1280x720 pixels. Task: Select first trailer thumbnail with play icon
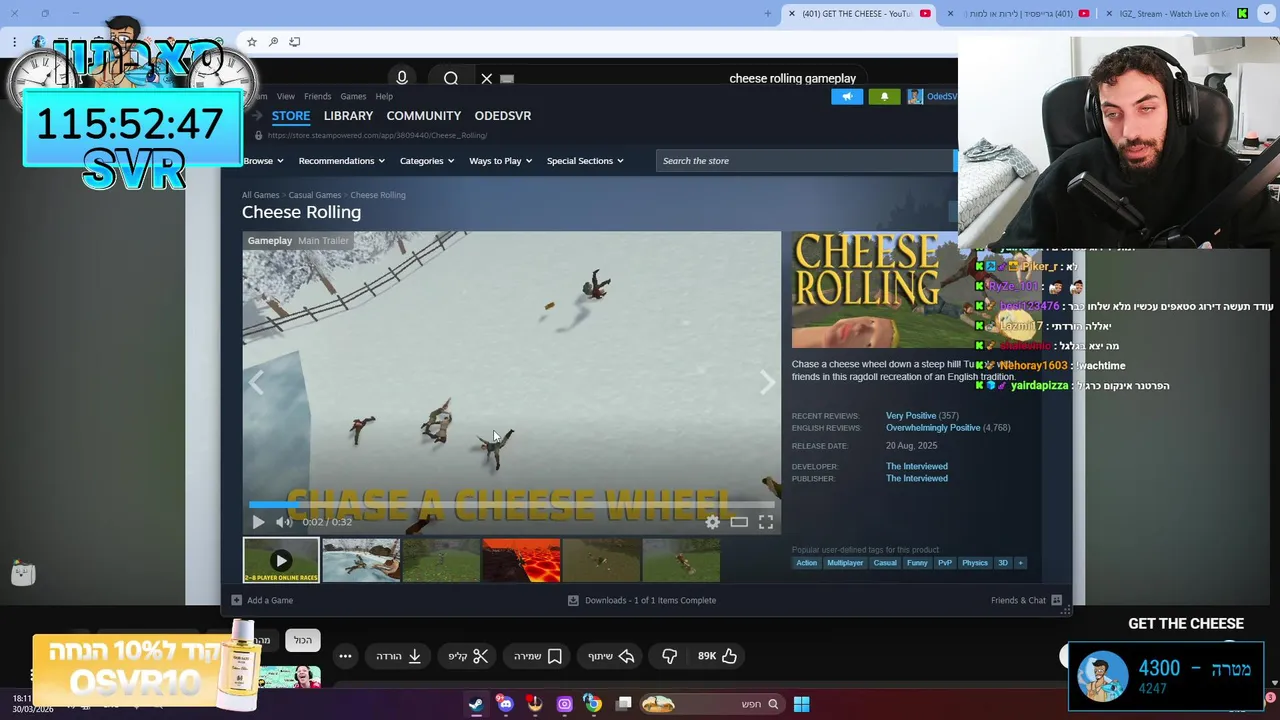281,560
